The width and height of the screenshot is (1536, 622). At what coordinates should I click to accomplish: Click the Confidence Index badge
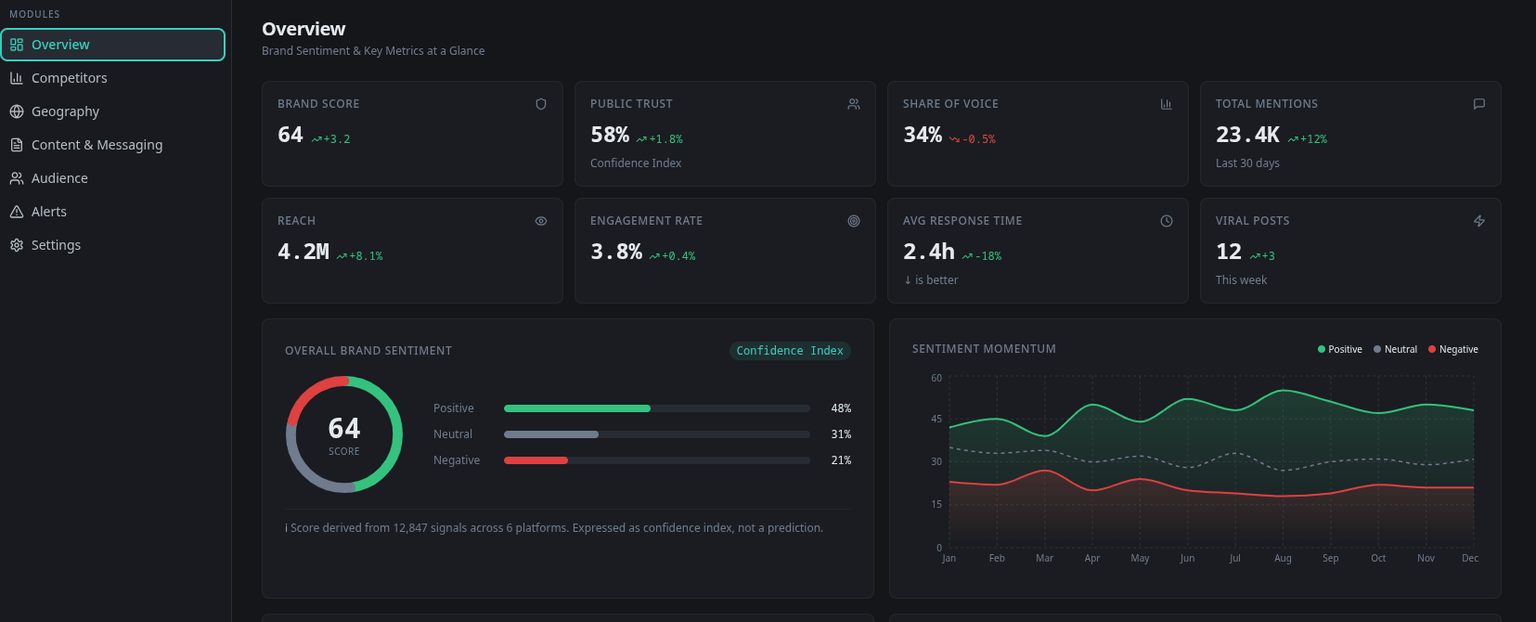click(x=789, y=351)
